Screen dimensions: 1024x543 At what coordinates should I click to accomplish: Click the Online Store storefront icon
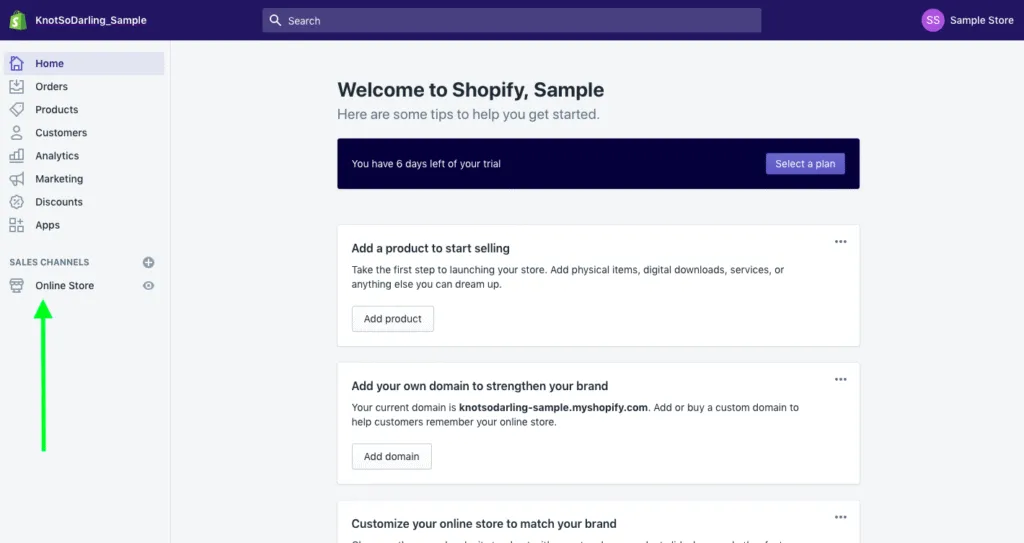coord(16,286)
